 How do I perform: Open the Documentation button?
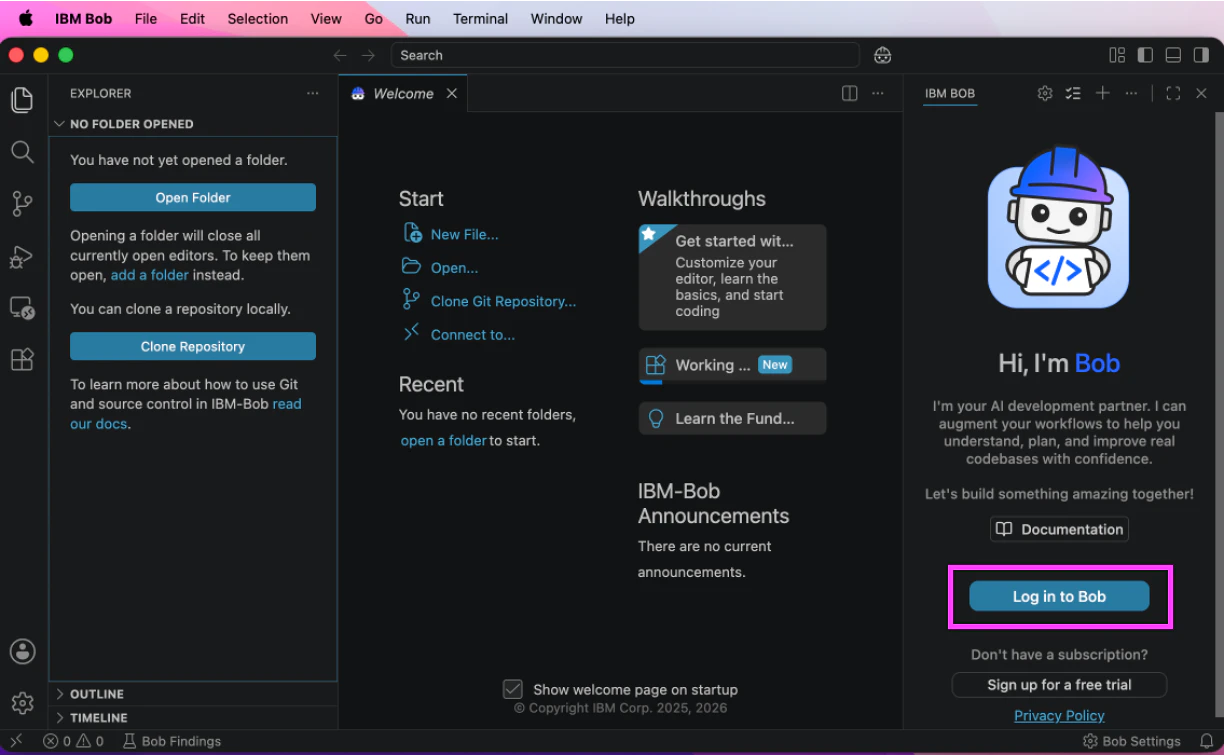coord(1059,529)
